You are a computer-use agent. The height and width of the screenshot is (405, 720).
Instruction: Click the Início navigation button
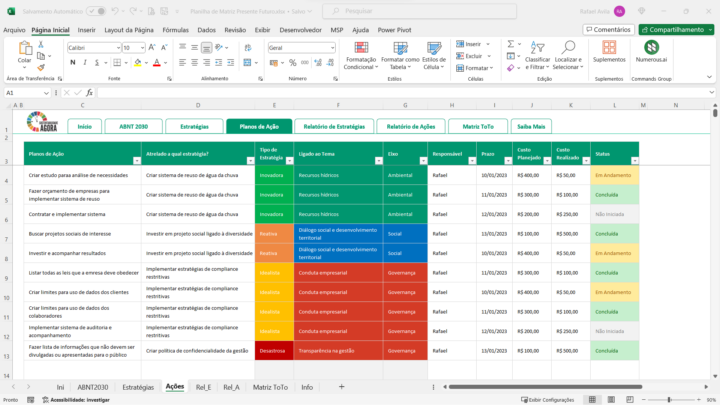point(84,126)
